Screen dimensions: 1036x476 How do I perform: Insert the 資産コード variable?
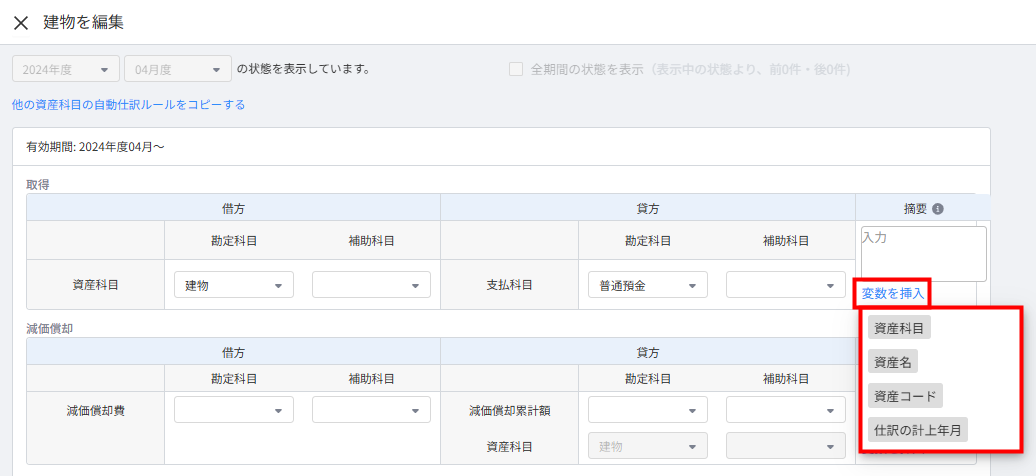(x=905, y=396)
